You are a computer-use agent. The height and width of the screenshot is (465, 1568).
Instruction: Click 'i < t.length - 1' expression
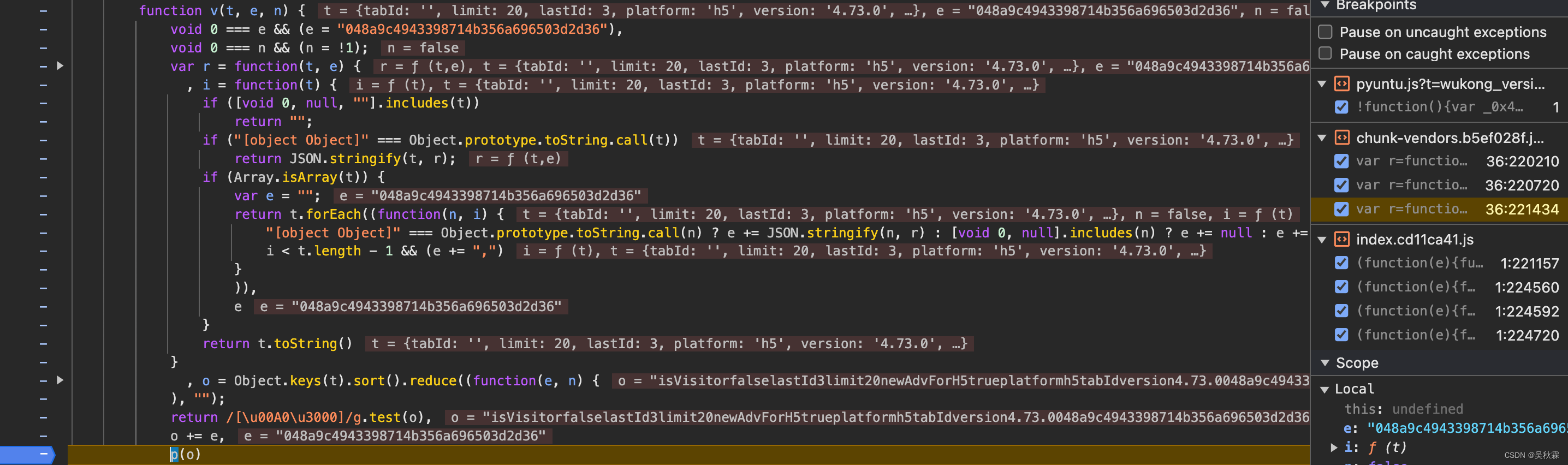point(329,252)
